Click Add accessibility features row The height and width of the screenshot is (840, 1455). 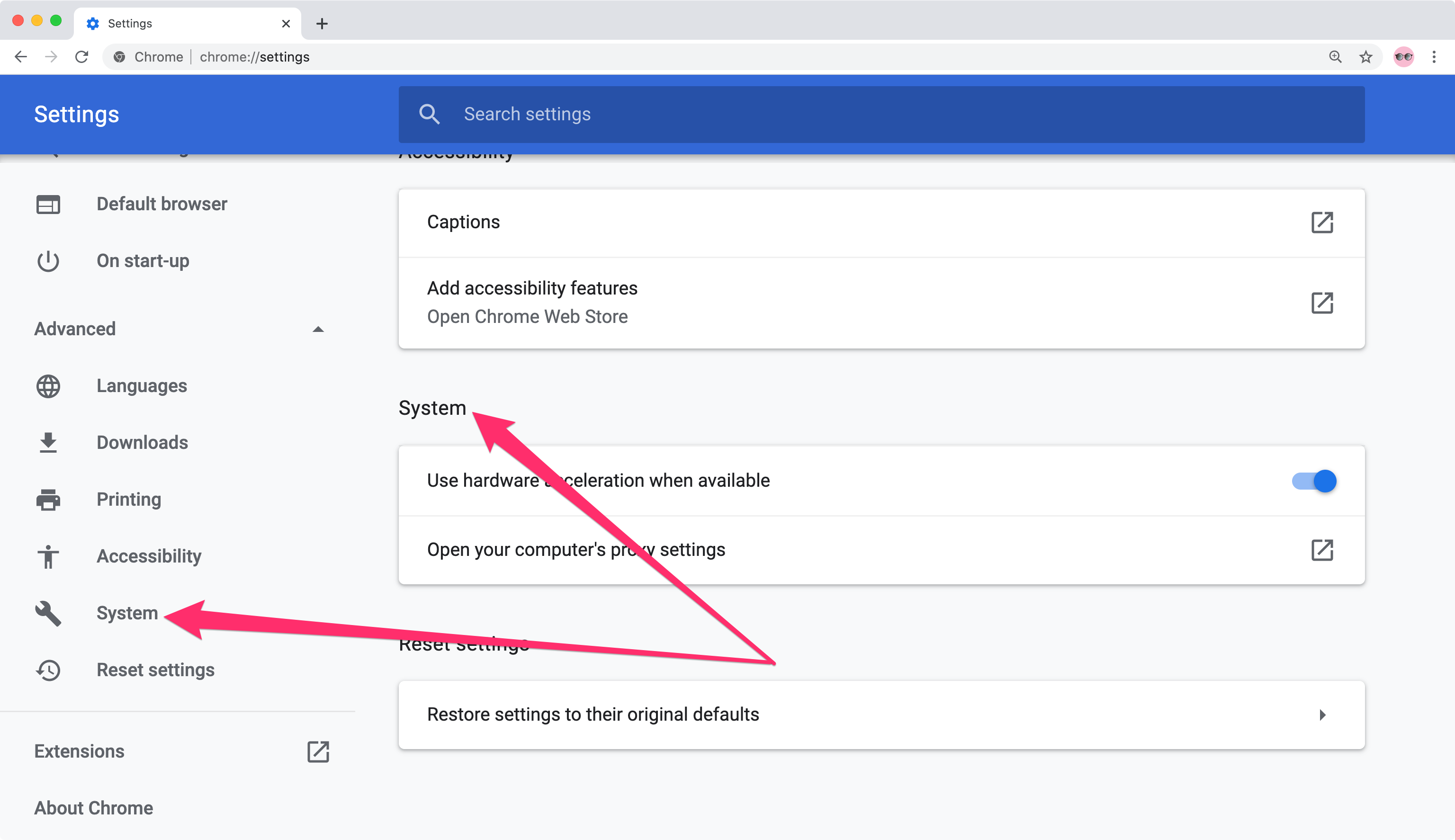click(x=881, y=302)
